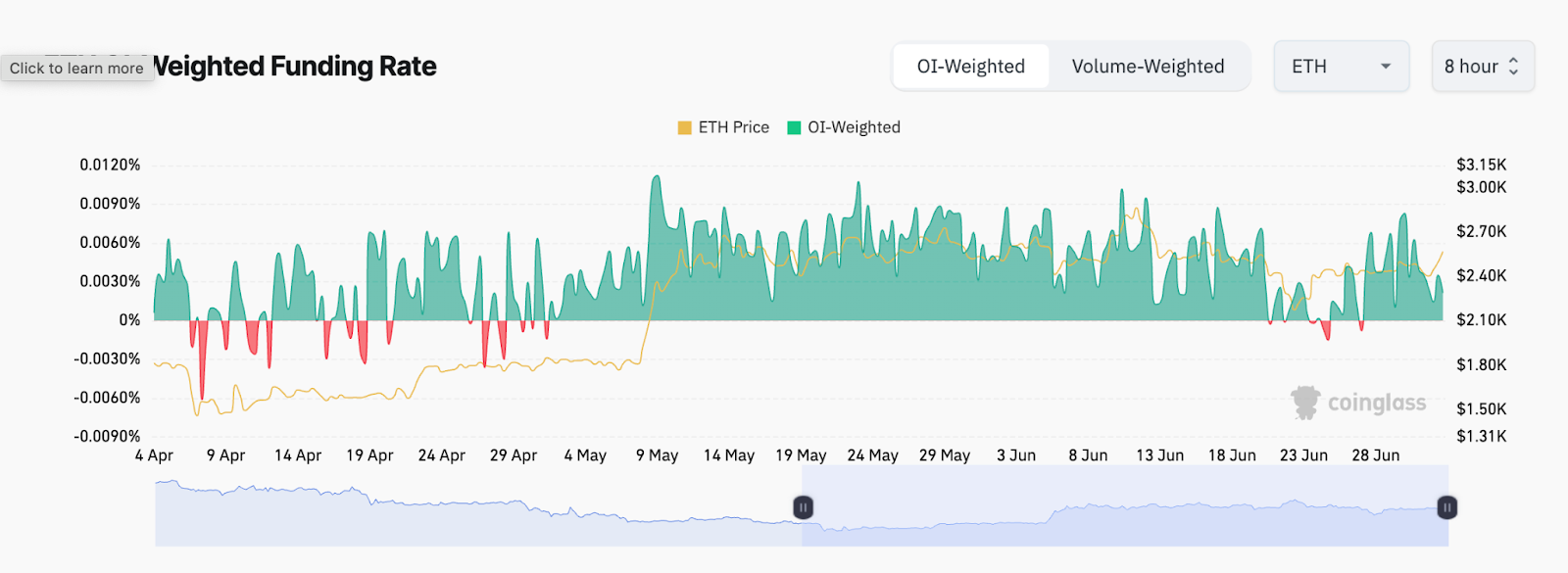This screenshot has height=573, width=1568.
Task: Open the ETH coin dropdown
Action: [x=1340, y=67]
